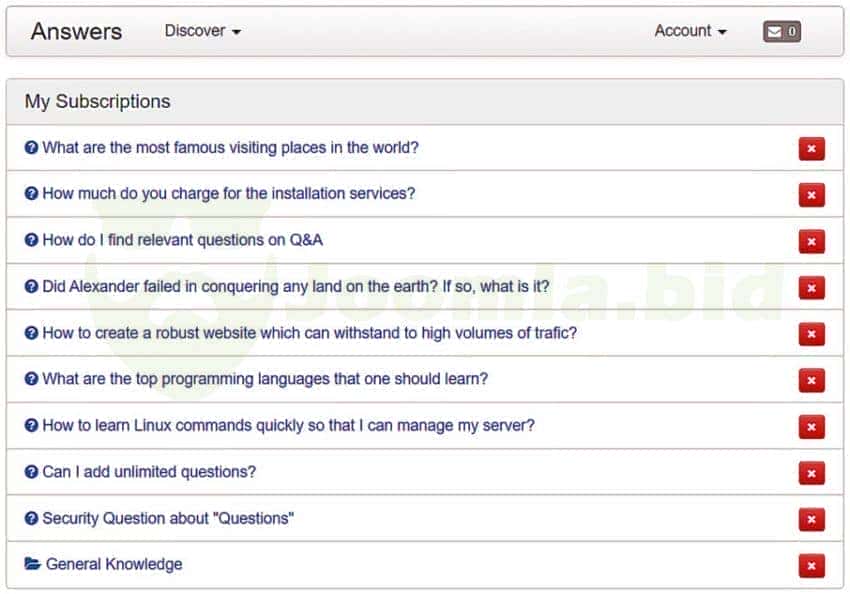Remove 'find relevant questions on Q&A' subscription
The image size is (850, 594).
[811, 241]
